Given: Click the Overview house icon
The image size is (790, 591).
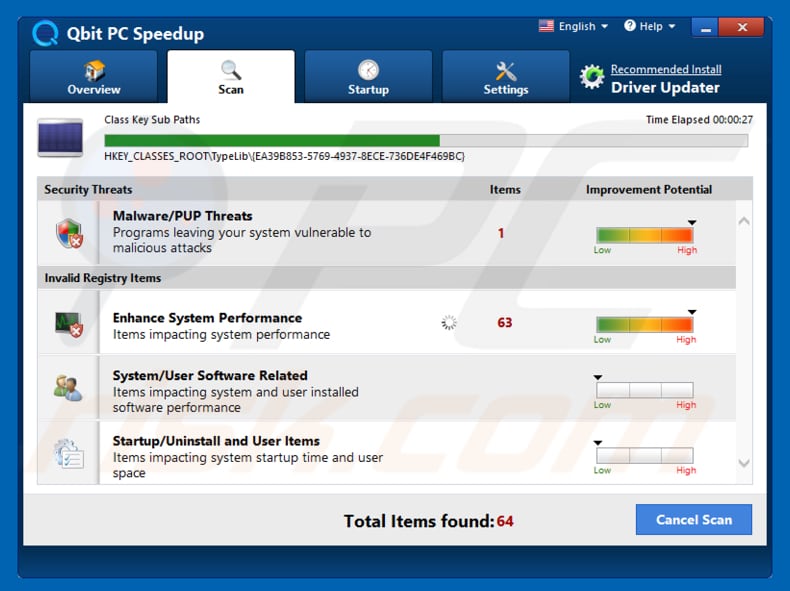Looking at the screenshot, I should [94, 70].
